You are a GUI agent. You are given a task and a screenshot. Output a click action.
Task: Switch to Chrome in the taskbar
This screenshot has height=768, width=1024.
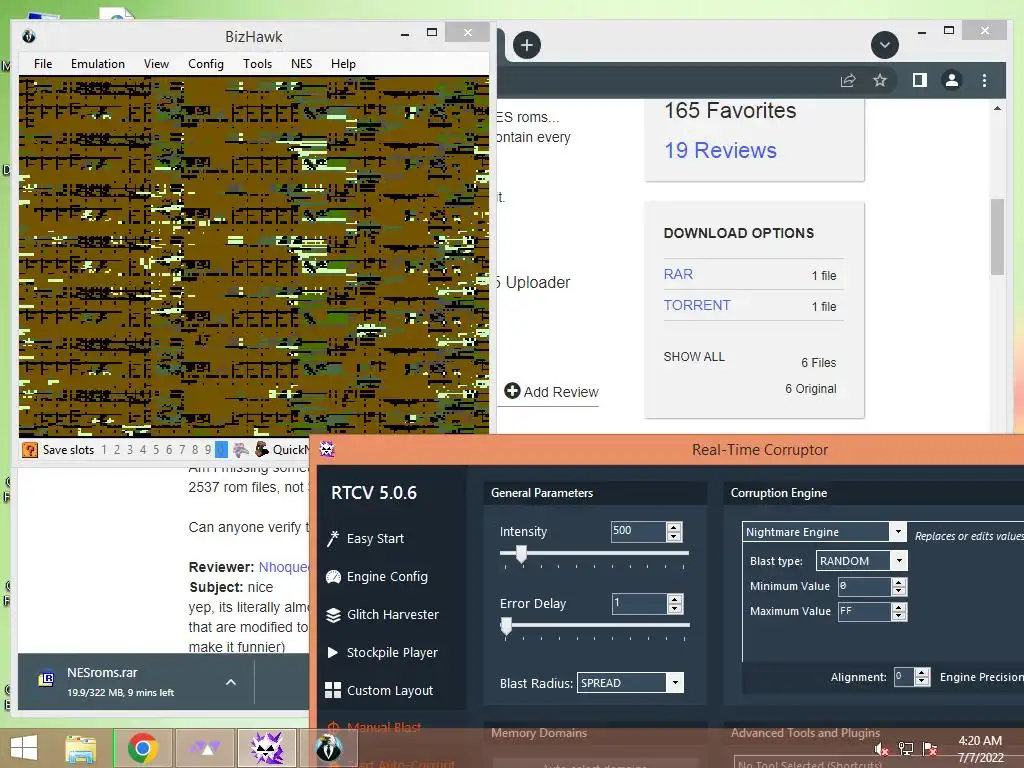[142, 748]
